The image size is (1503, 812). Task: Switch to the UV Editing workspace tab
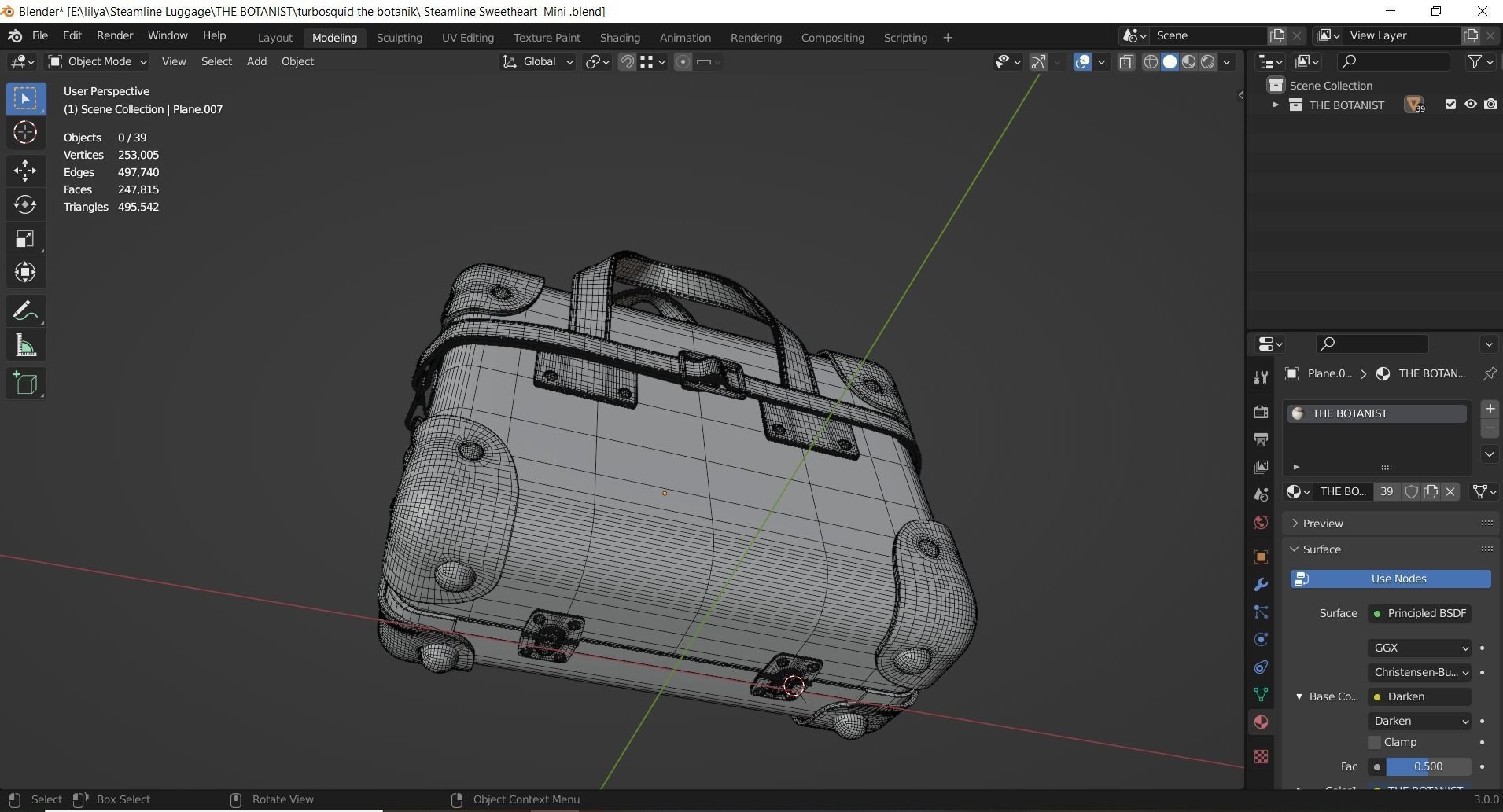[x=468, y=37]
